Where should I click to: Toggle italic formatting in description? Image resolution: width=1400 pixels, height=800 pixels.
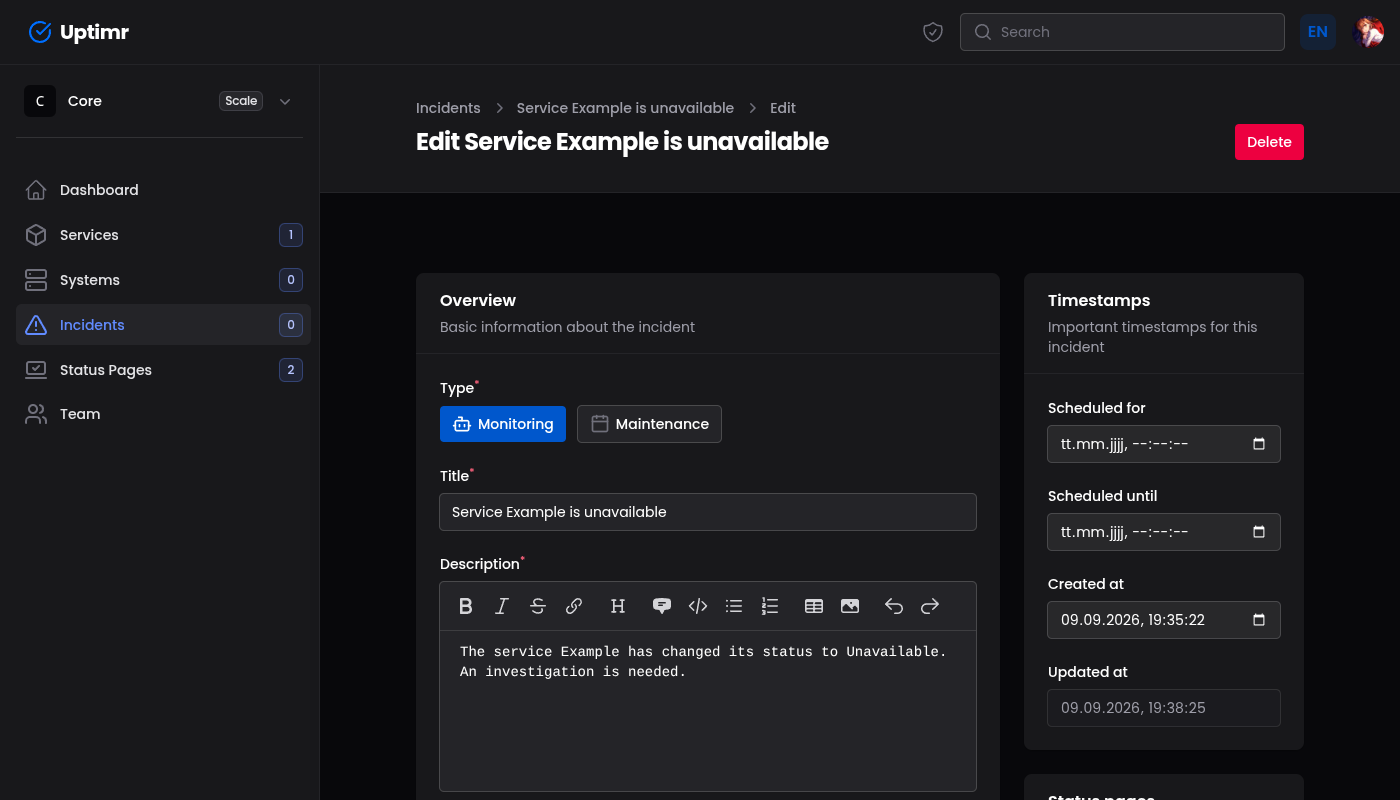[x=502, y=606]
